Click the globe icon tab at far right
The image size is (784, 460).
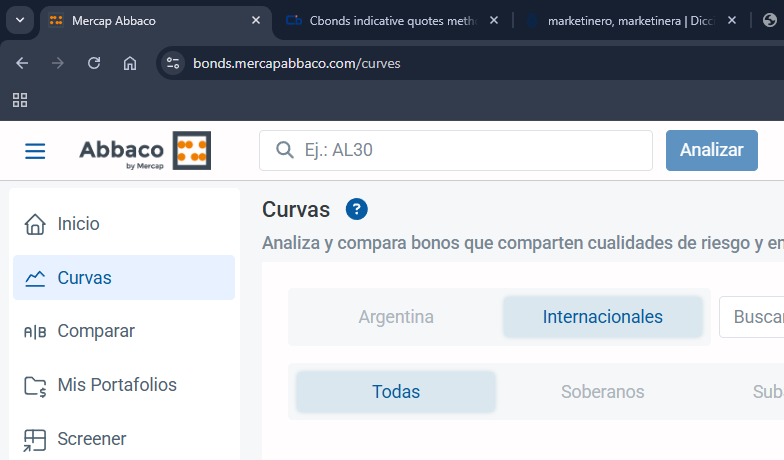(770, 20)
